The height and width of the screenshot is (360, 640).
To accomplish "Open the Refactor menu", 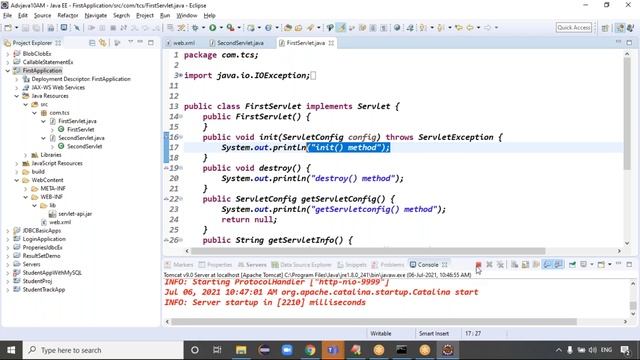I will click(68, 16).
